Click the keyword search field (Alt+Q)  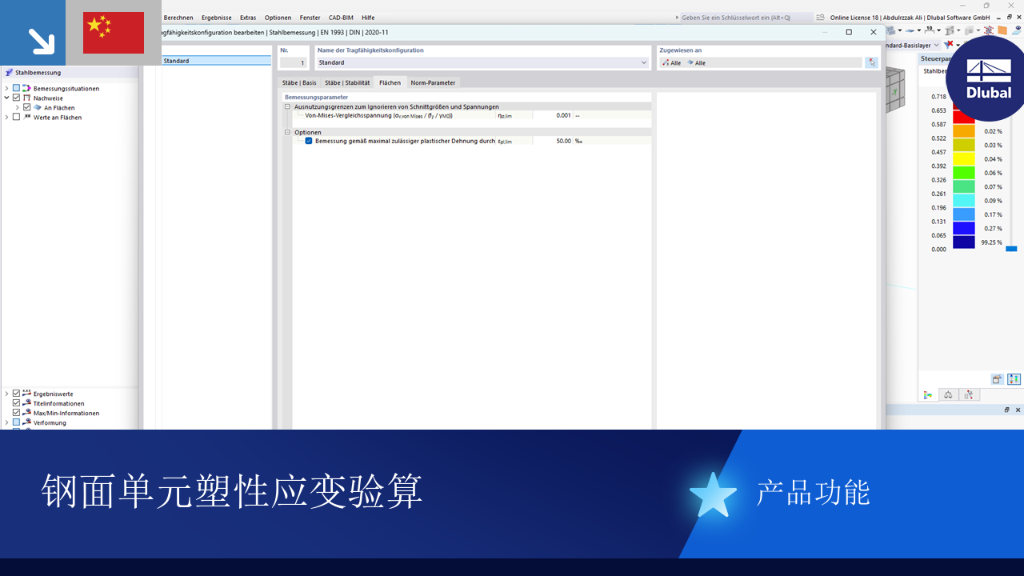746,18
